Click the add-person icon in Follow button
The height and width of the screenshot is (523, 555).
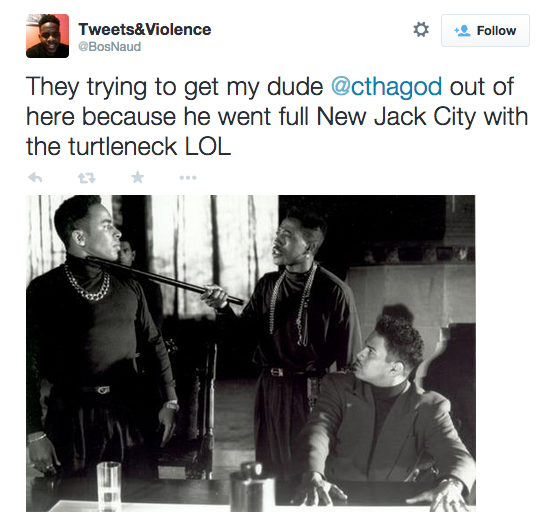pos(462,31)
